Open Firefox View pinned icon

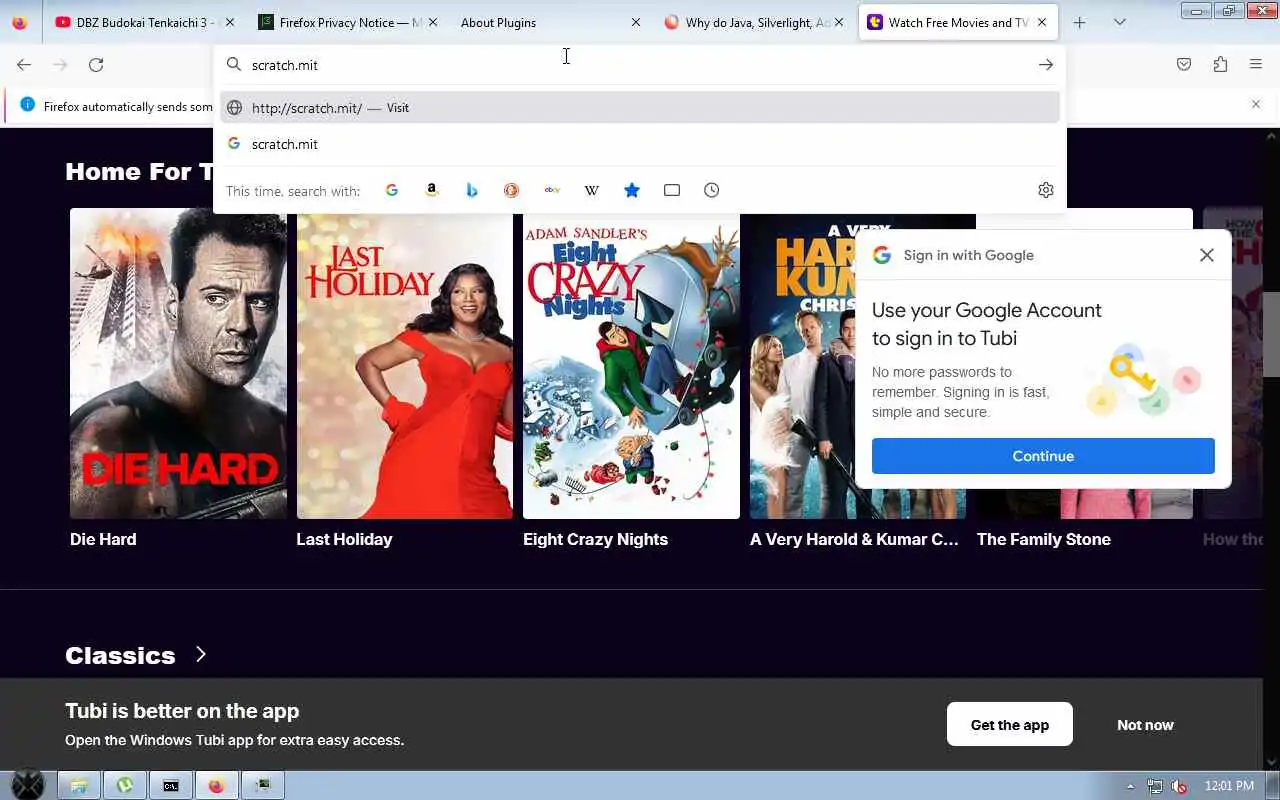tap(20, 22)
